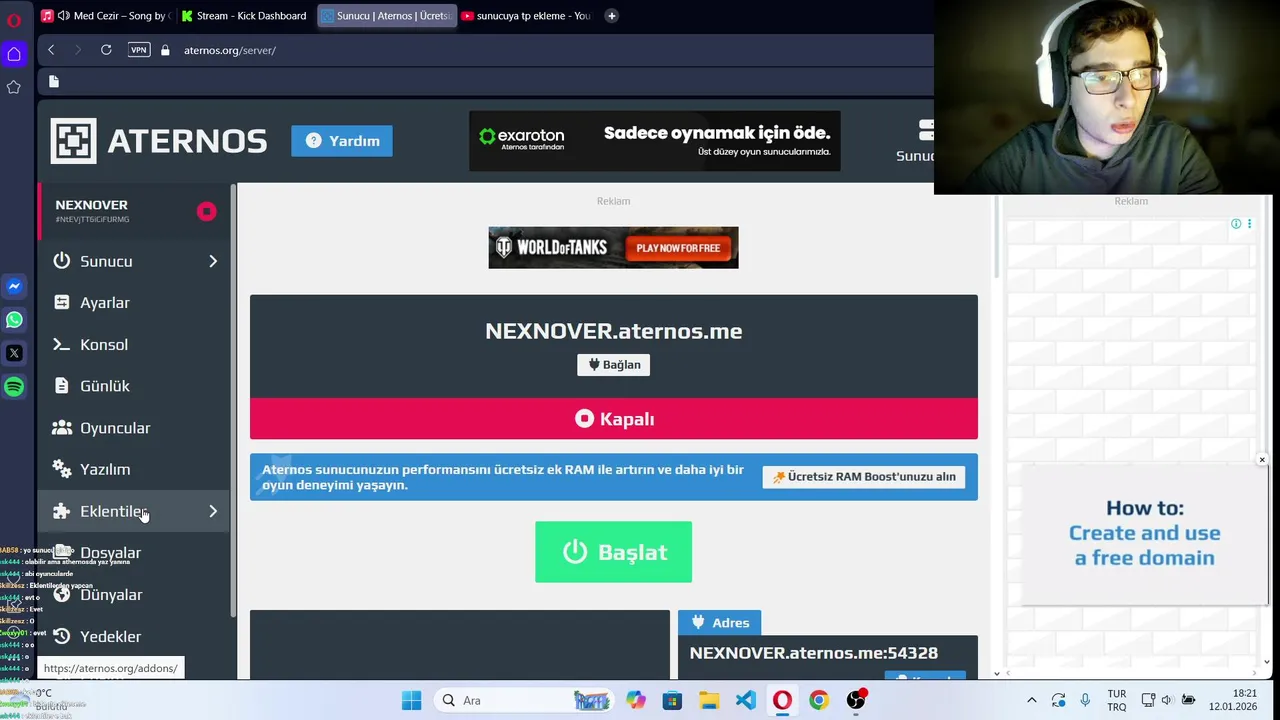The height and width of the screenshot is (720, 1280).
Task: Show hidden system tray icons chevron
Action: 1032,701
